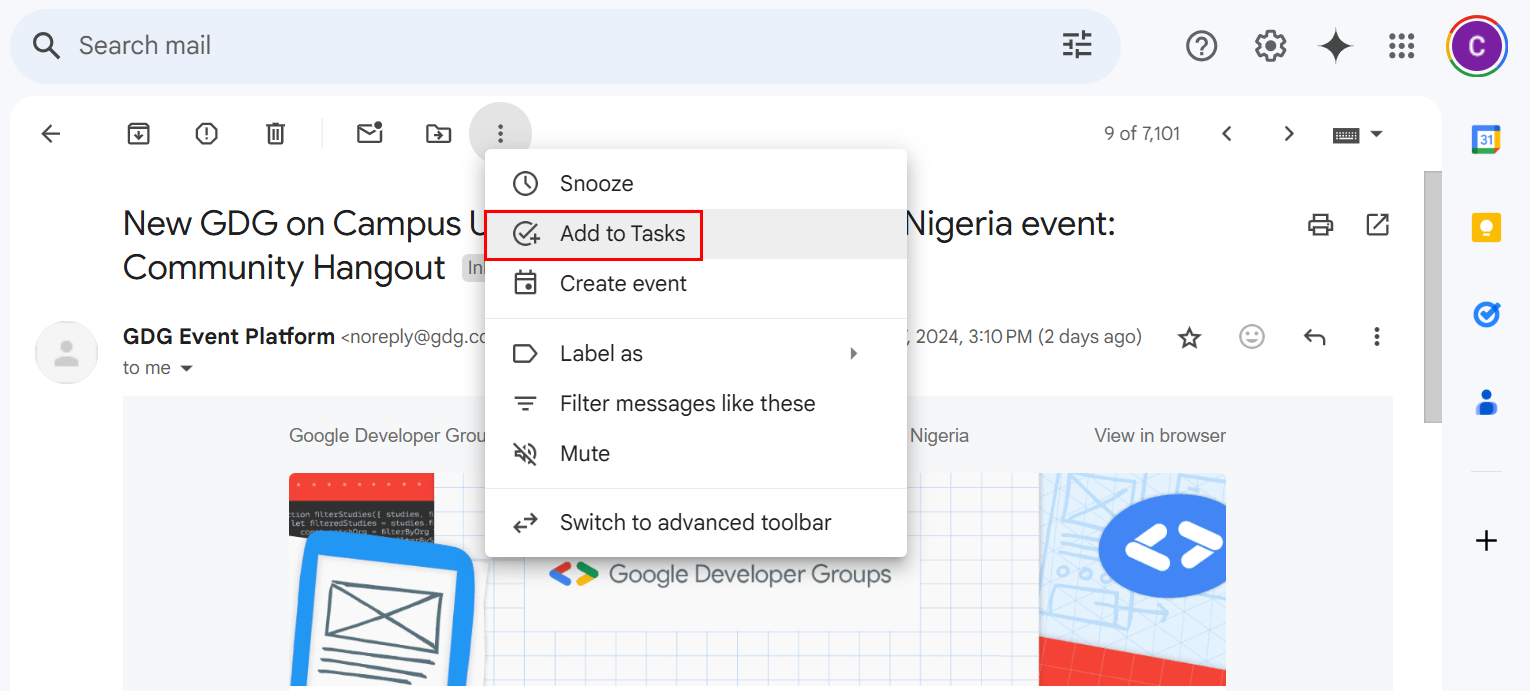Open Google Keep in the side panel

1486,227
